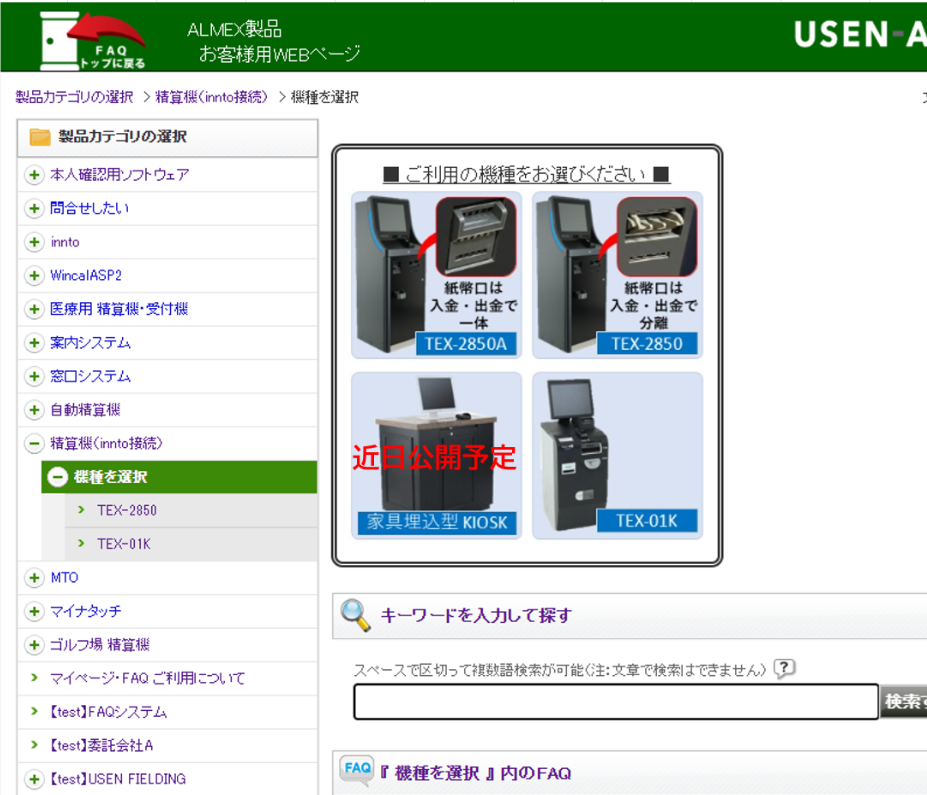Click the FAQ top return door icon

click(92, 41)
